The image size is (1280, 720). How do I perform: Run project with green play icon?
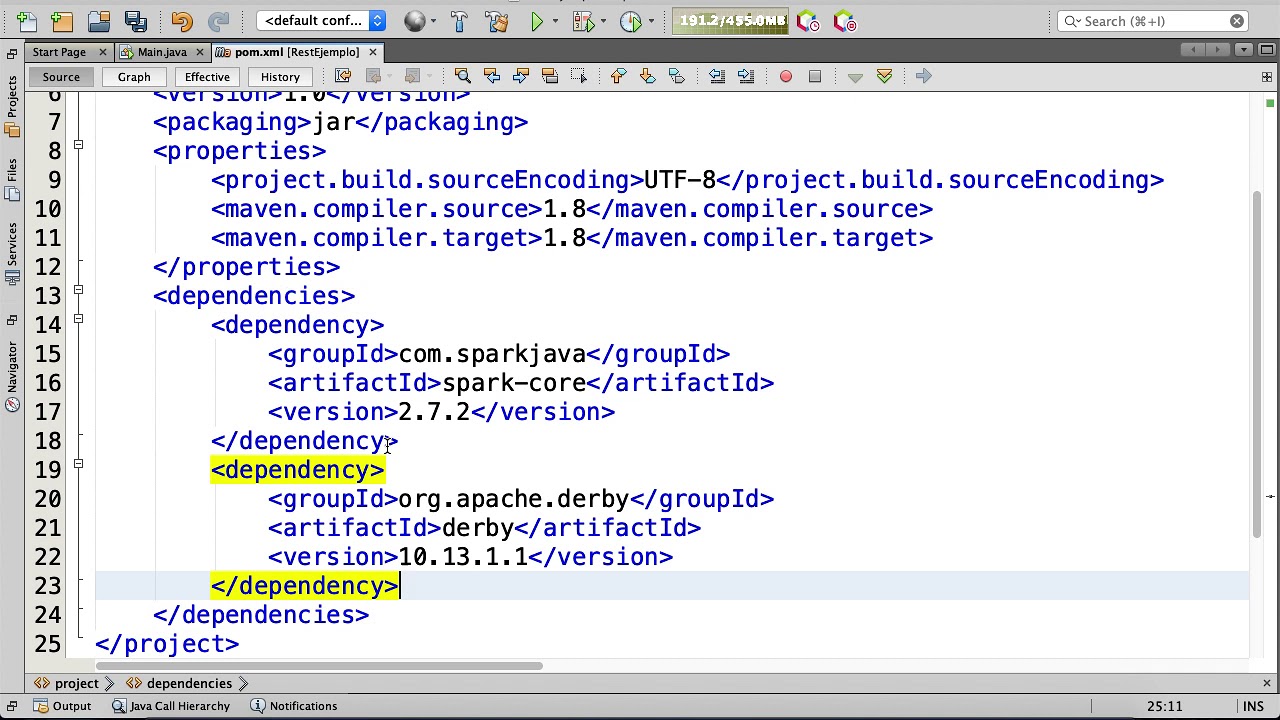click(x=537, y=21)
